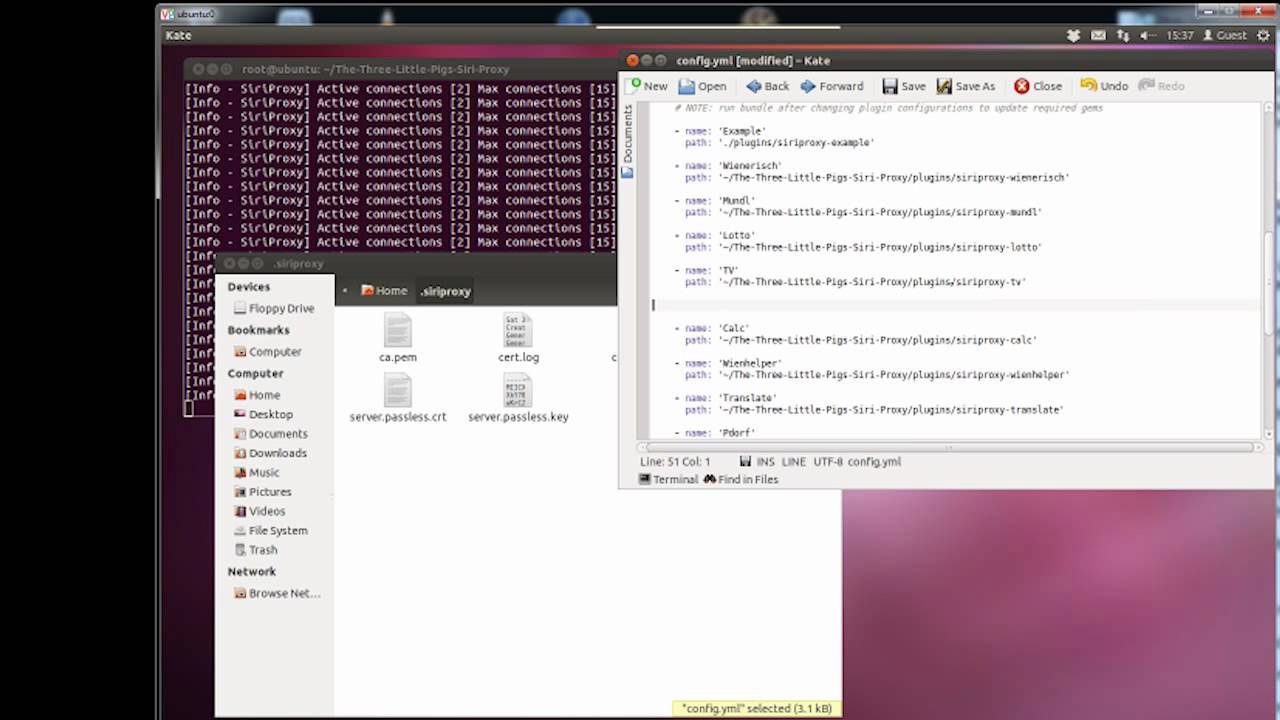Click the siriproxy-calc path line
The height and width of the screenshot is (720, 1280).
(x=860, y=340)
